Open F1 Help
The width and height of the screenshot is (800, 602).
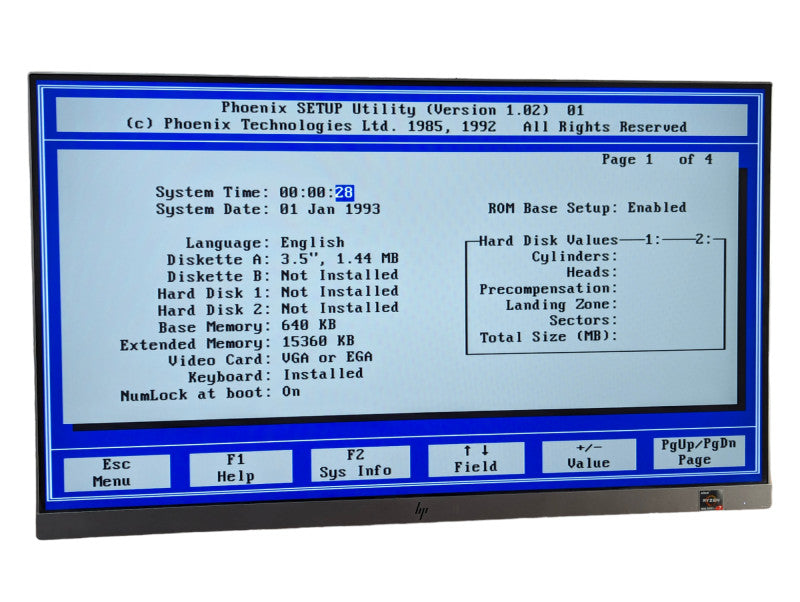240,468
